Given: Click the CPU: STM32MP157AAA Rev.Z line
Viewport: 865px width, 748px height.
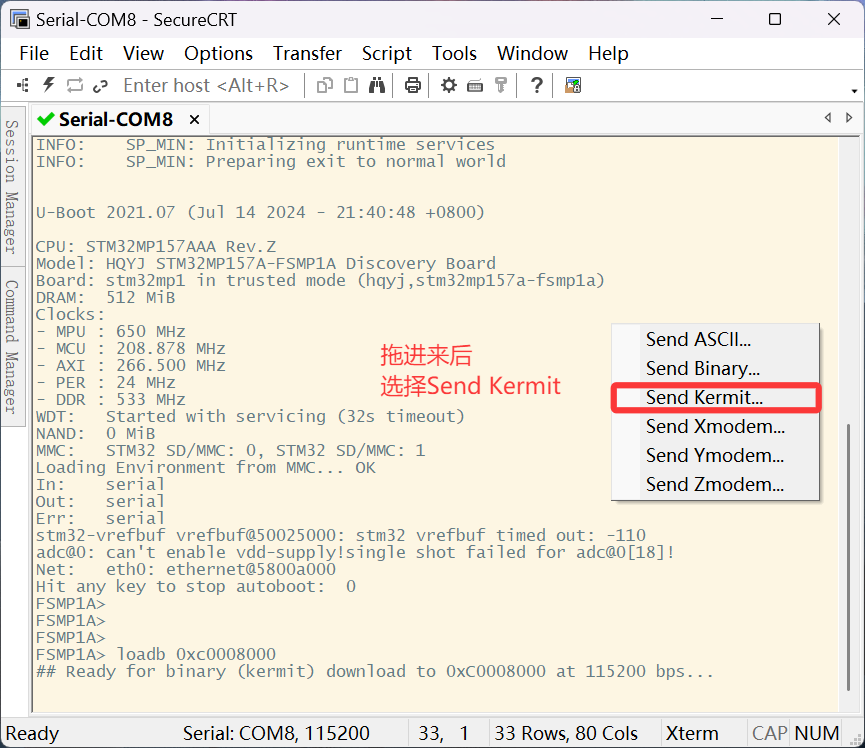Looking at the screenshot, I should point(156,247).
